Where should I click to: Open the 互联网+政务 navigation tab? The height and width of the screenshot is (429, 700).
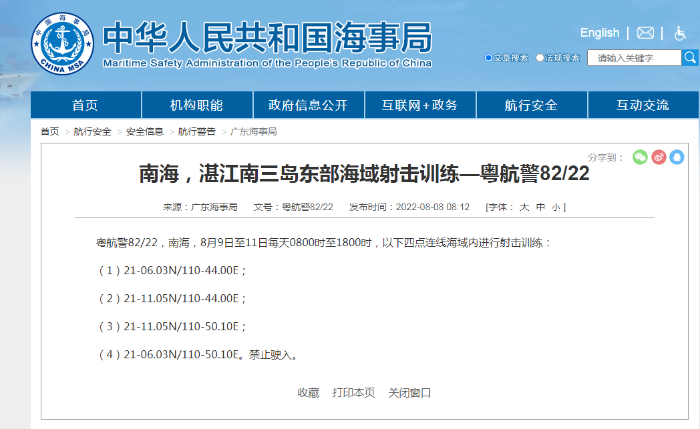420,105
